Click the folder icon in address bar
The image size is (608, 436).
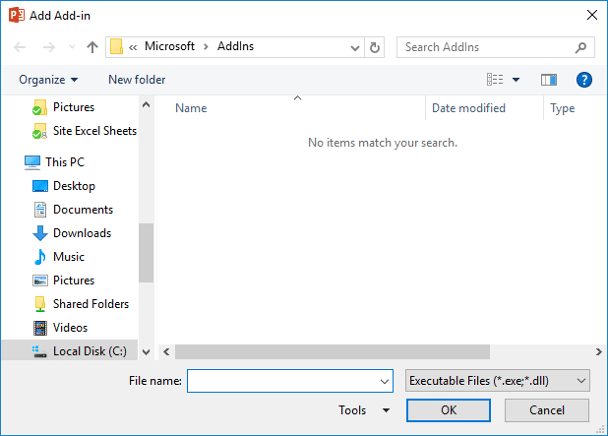point(116,47)
